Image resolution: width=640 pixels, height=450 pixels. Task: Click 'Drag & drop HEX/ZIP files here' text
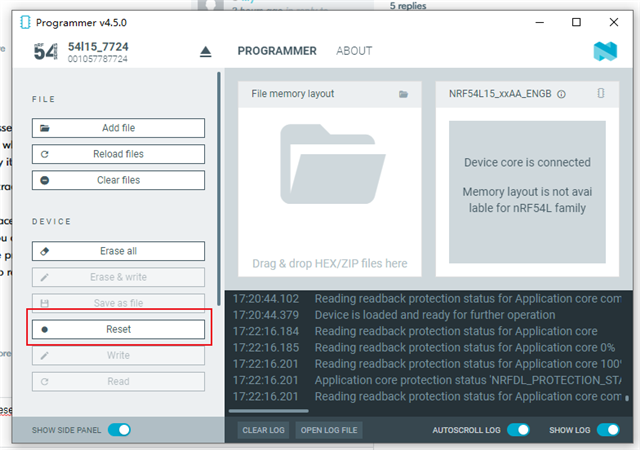point(330,263)
